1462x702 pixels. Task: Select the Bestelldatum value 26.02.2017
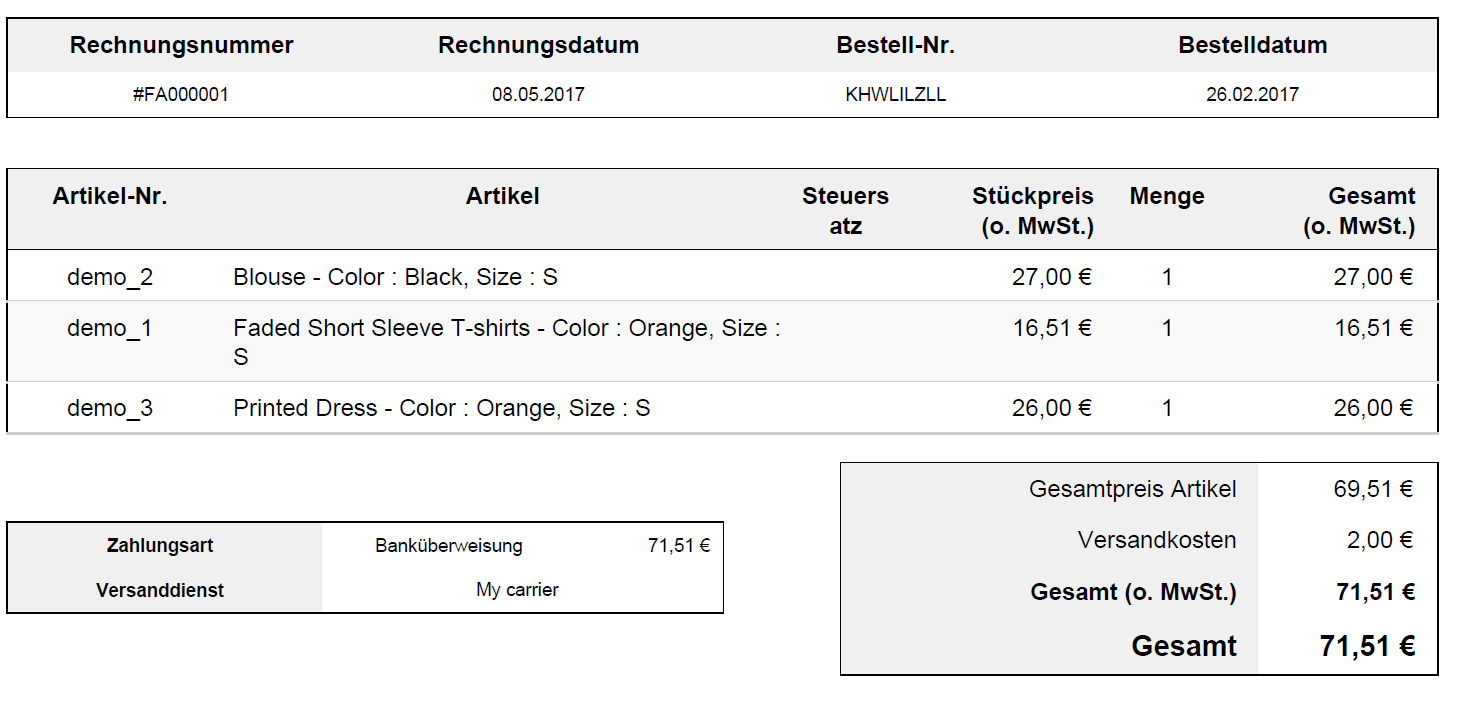click(1252, 95)
